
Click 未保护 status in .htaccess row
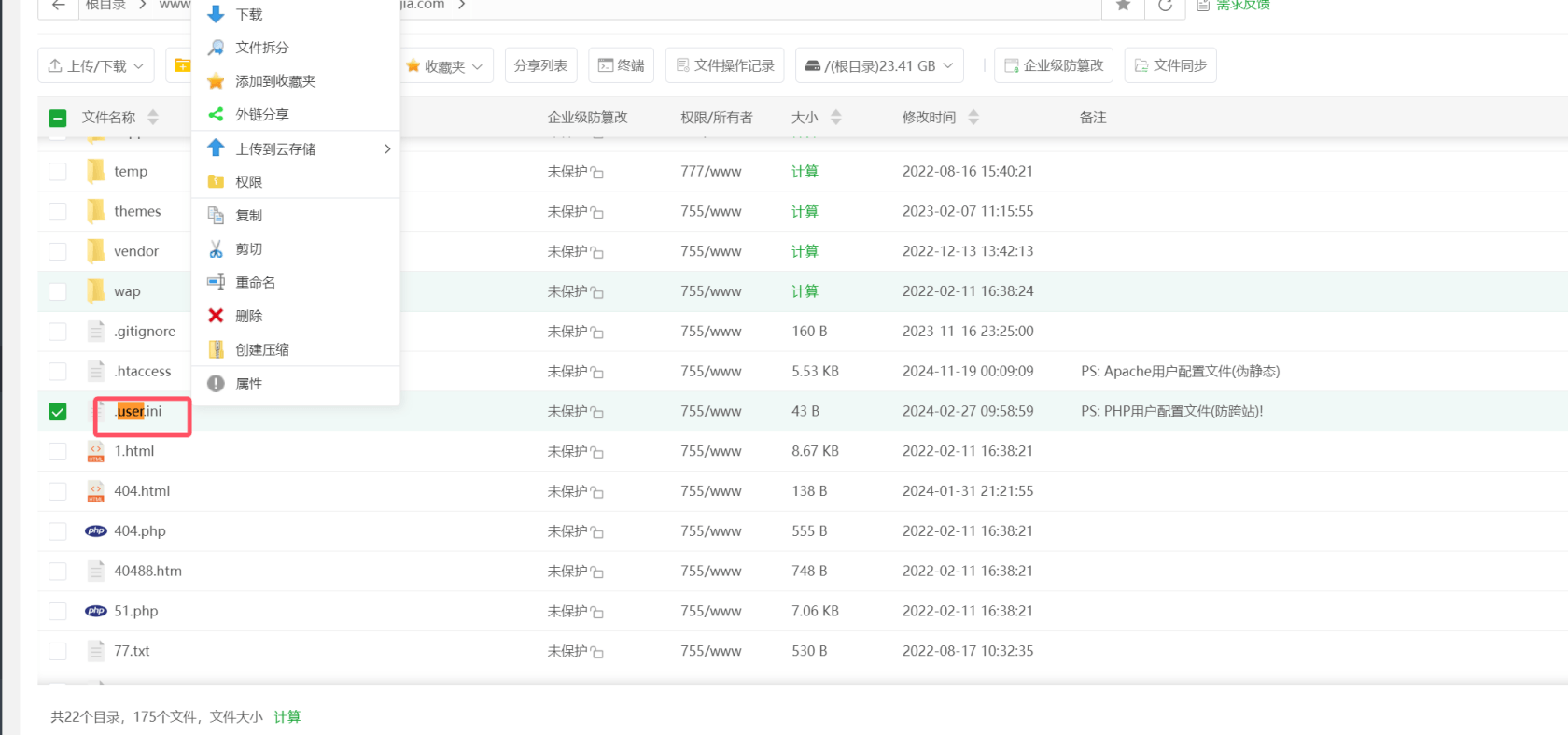click(567, 372)
